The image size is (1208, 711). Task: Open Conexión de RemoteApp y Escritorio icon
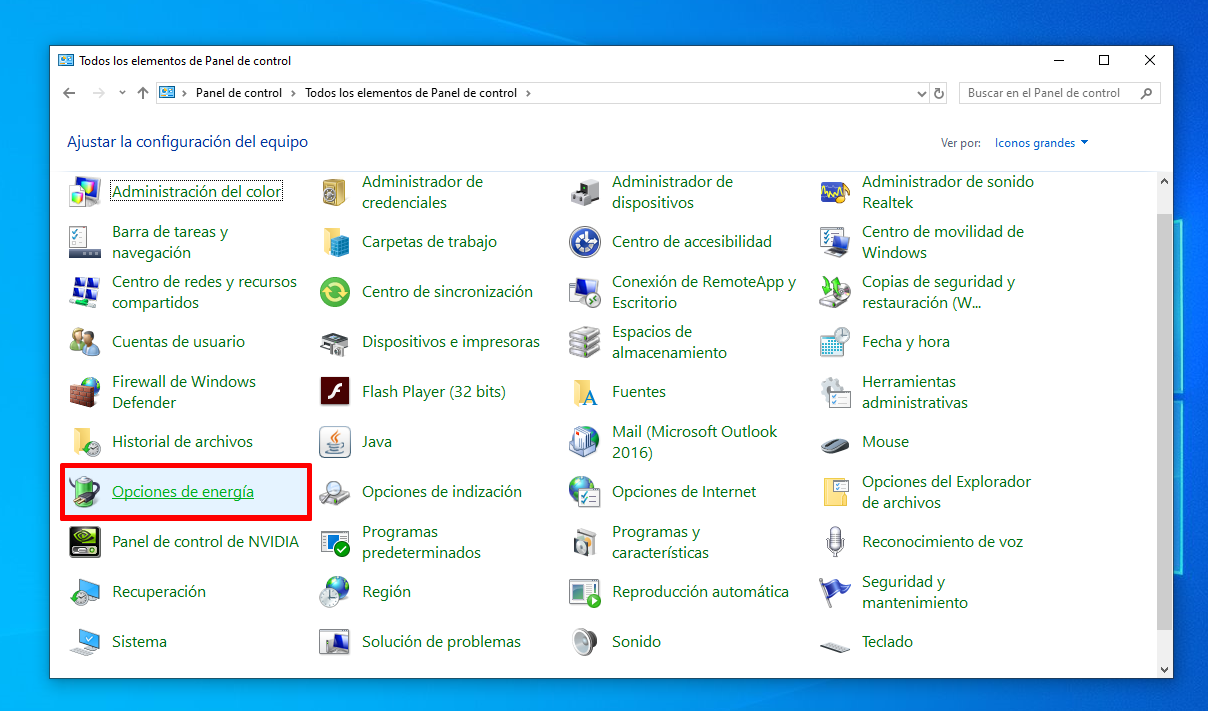click(584, 291)
